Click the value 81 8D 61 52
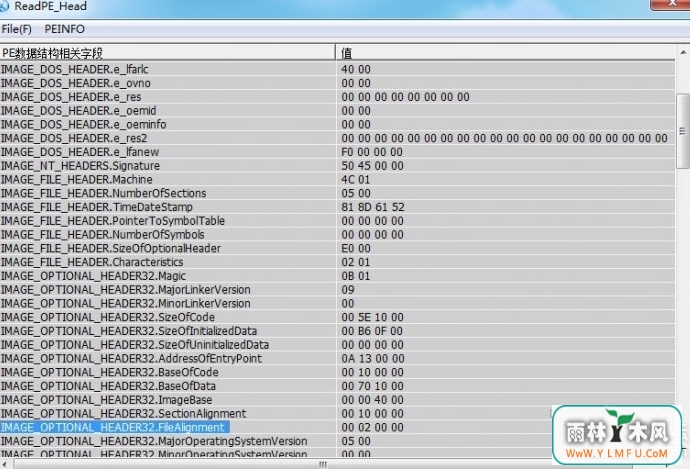The image size is (690, 470). 373,207
